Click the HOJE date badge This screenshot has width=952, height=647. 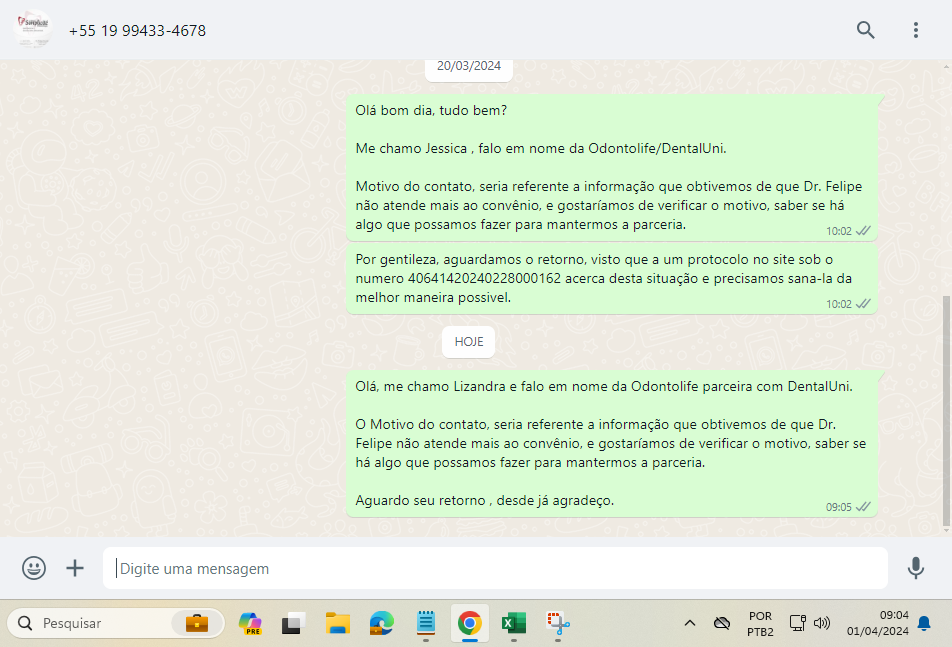469,342
